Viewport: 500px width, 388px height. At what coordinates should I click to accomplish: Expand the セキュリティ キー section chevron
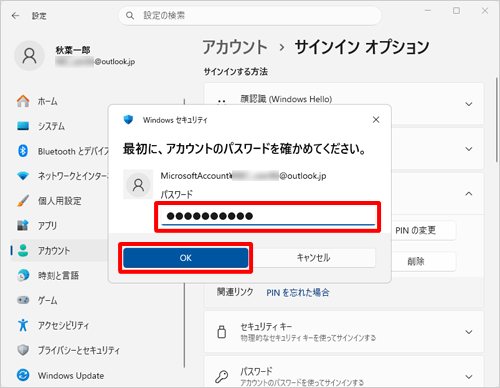(x=469, y=332)
